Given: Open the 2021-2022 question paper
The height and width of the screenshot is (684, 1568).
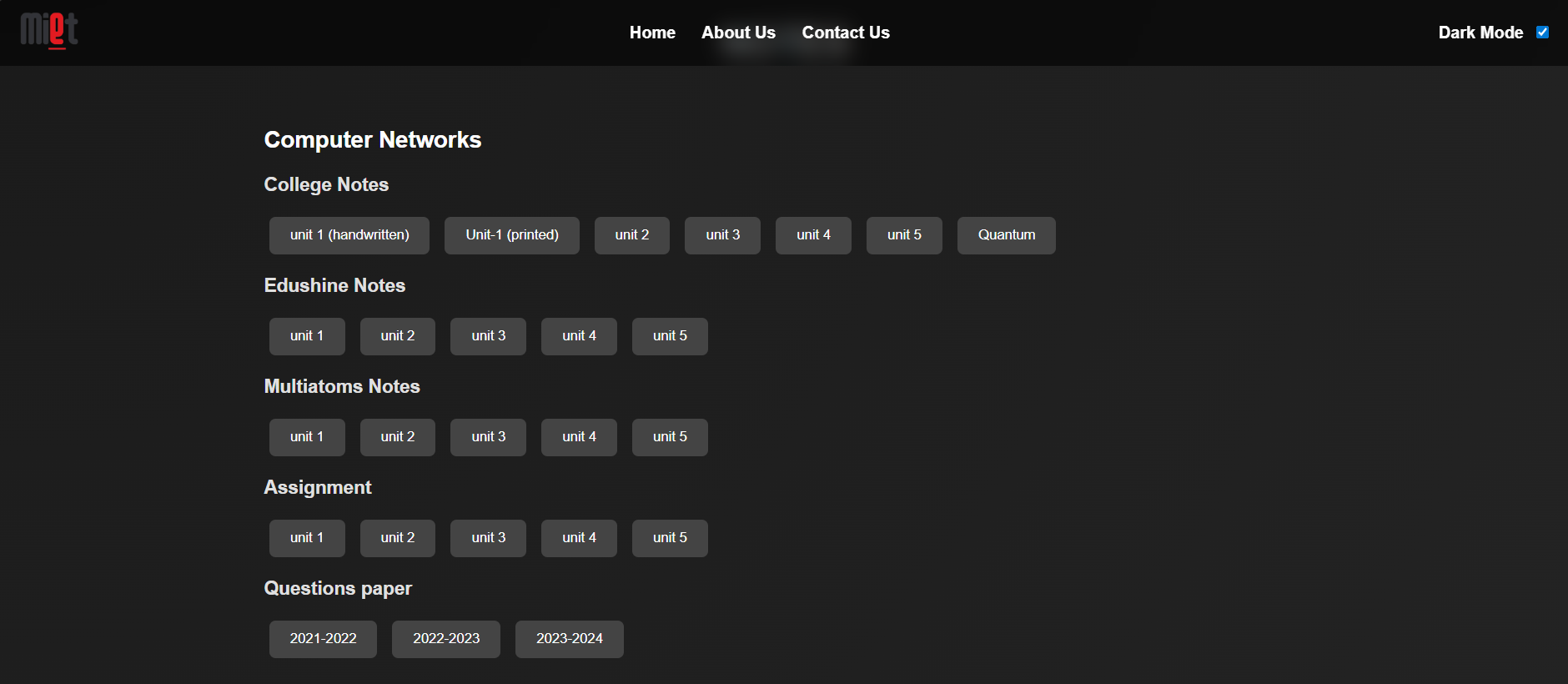Looking at the screenshot, I should (x=323, y=639).
